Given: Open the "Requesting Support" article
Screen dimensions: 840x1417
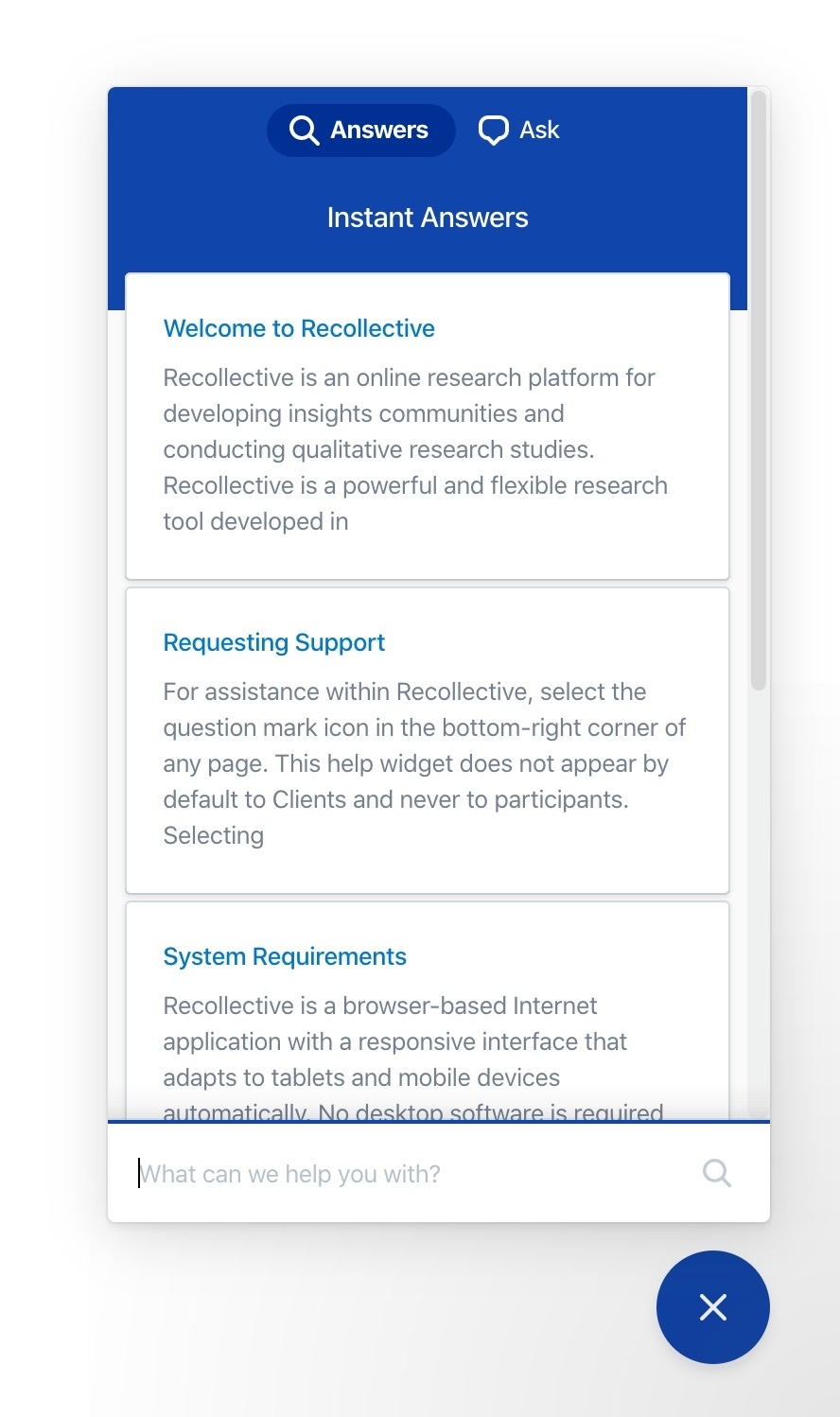Looking at the screenshot, I should pos(273,642).
